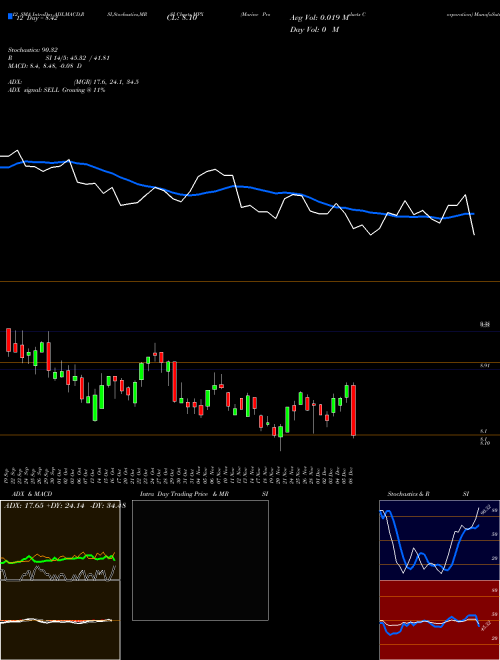Click the MACD lower sub-panel chart
Image resolution: width=500 pixels, height=660 pixels.
click(x=60, y=621)
